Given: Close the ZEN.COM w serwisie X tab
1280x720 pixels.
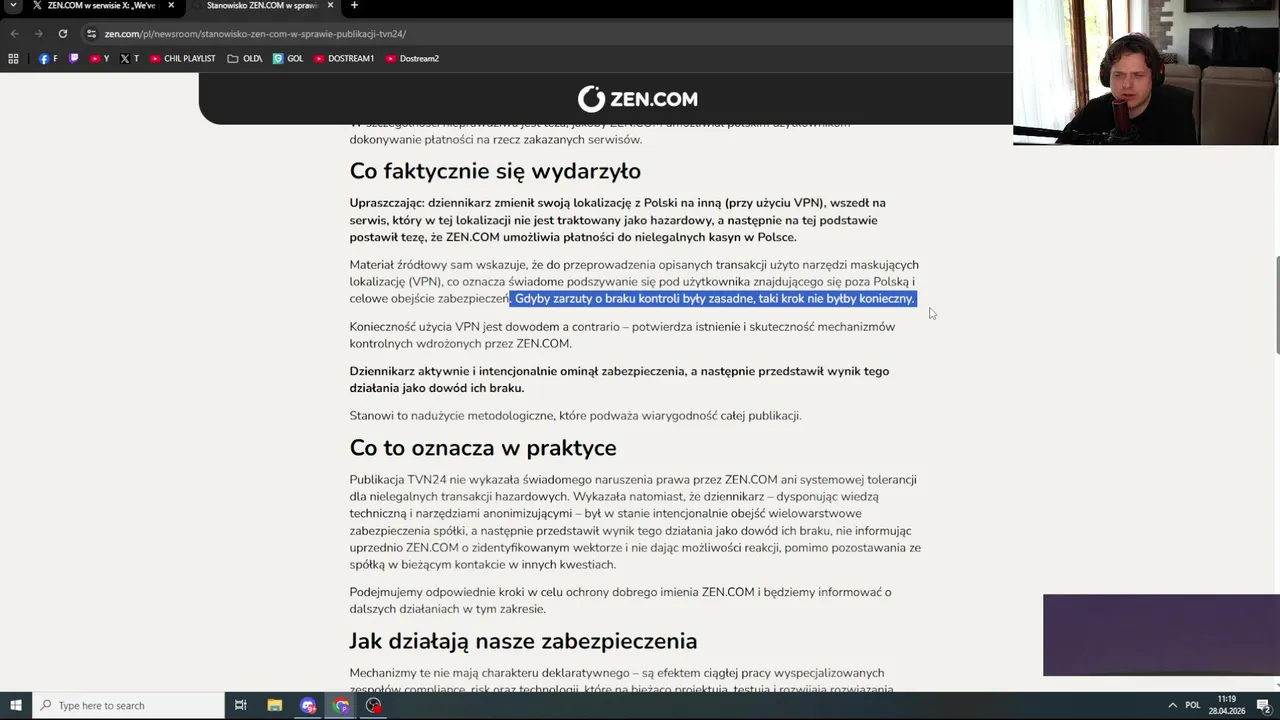Looking at the screenshot, I should 171,6.
